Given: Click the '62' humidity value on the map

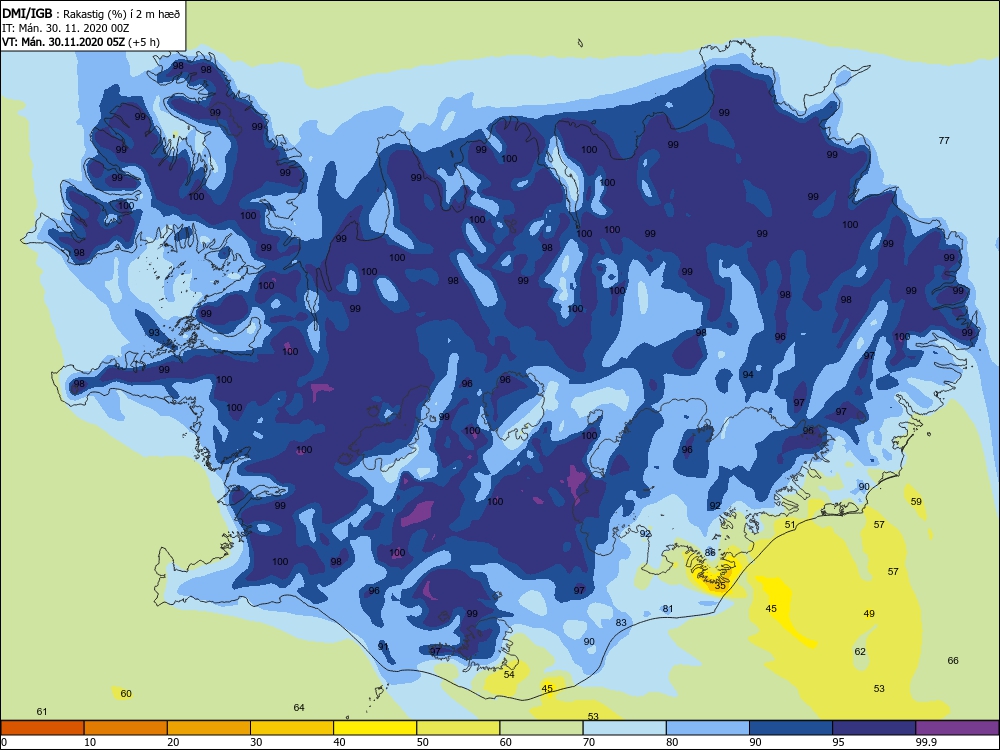Looking at the screenshot, I should (x=860, y=652).
